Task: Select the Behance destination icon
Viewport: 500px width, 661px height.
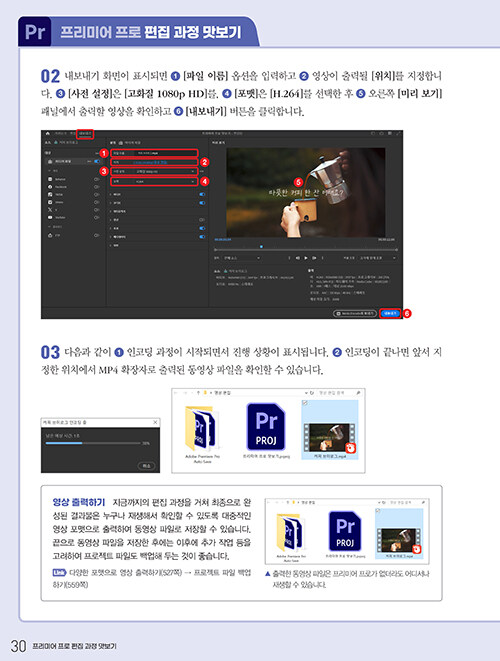Action: pyautogui.click(x=50, y=179)
